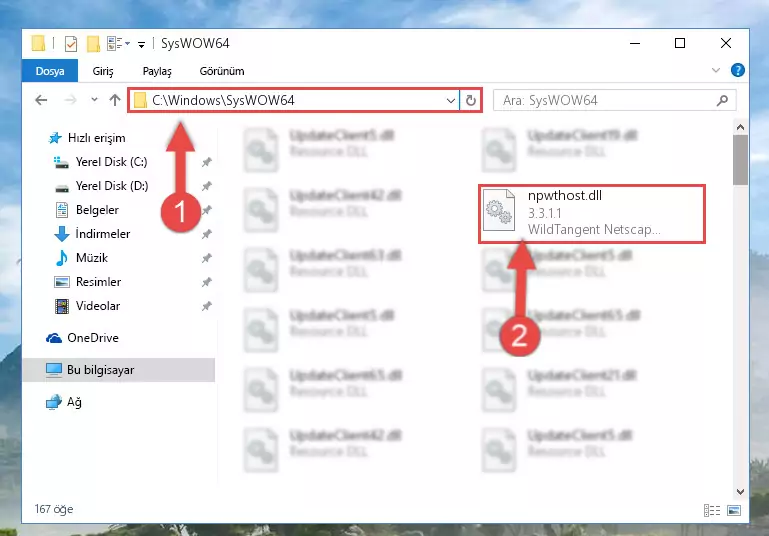The height and width of the screenshot is (536, 769).
Task: Click the pin icon beside Müzik
Action: (x=206, y=258)
